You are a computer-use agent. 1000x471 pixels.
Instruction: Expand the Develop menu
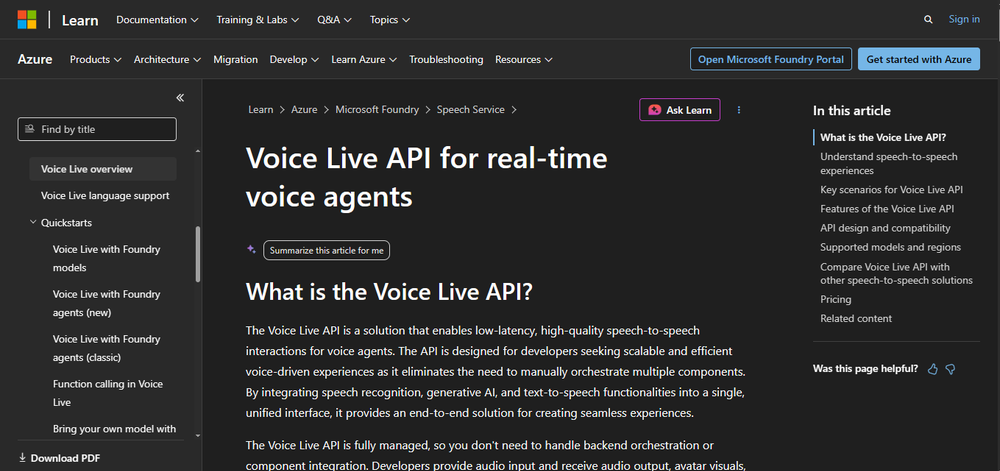pyautogui.click(x=294, y=59)
